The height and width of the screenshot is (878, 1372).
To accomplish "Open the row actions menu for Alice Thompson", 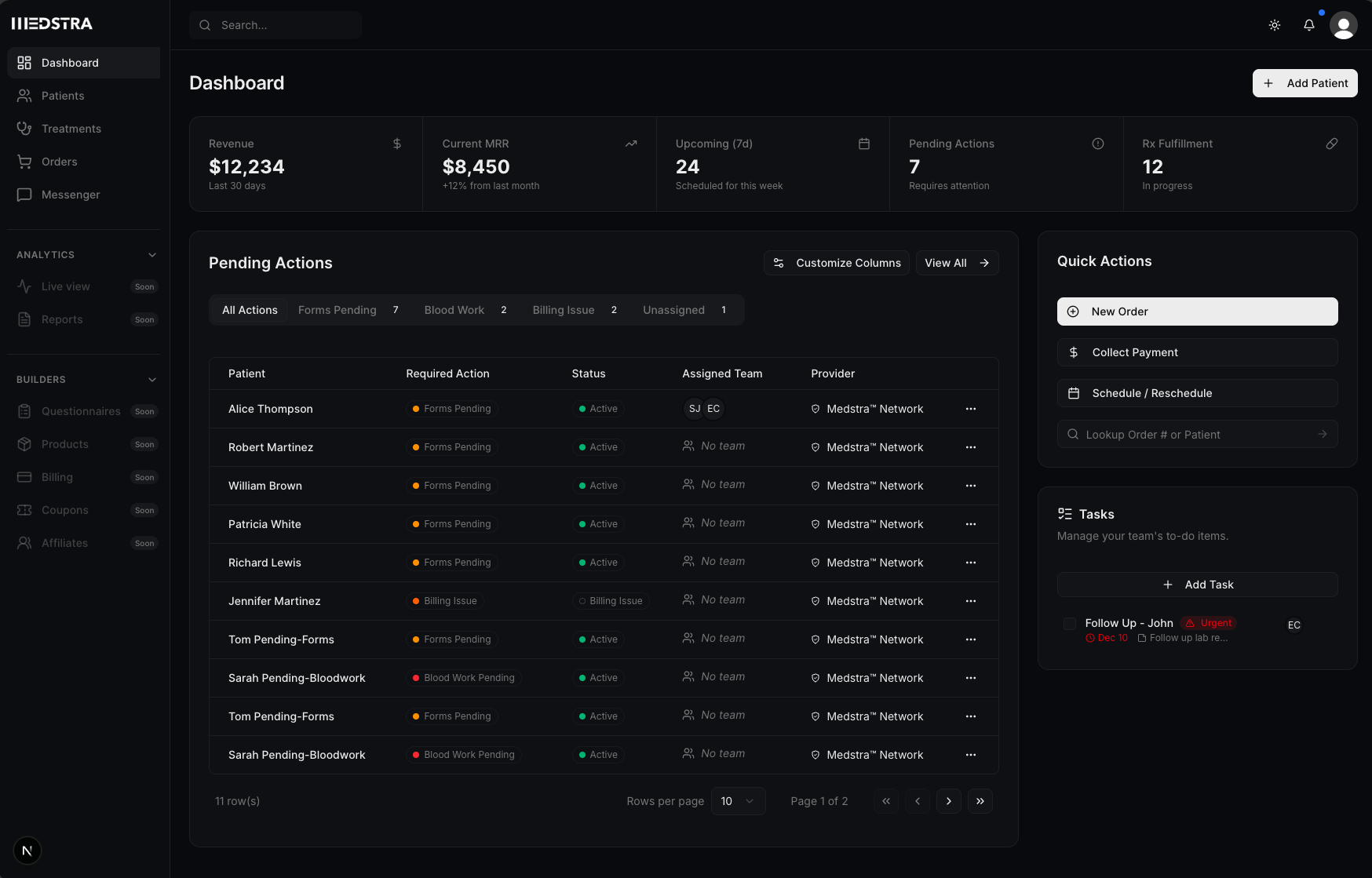I will [x=971, y=409].
